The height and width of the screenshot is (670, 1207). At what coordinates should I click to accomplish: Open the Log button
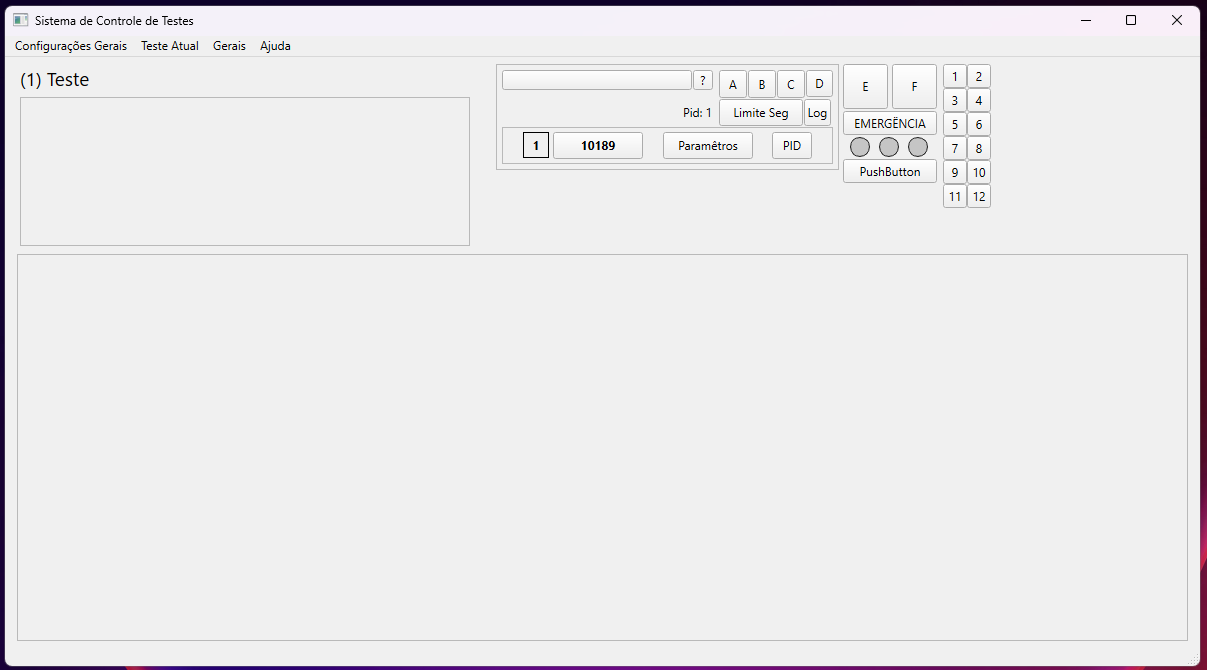coord(817,113)
